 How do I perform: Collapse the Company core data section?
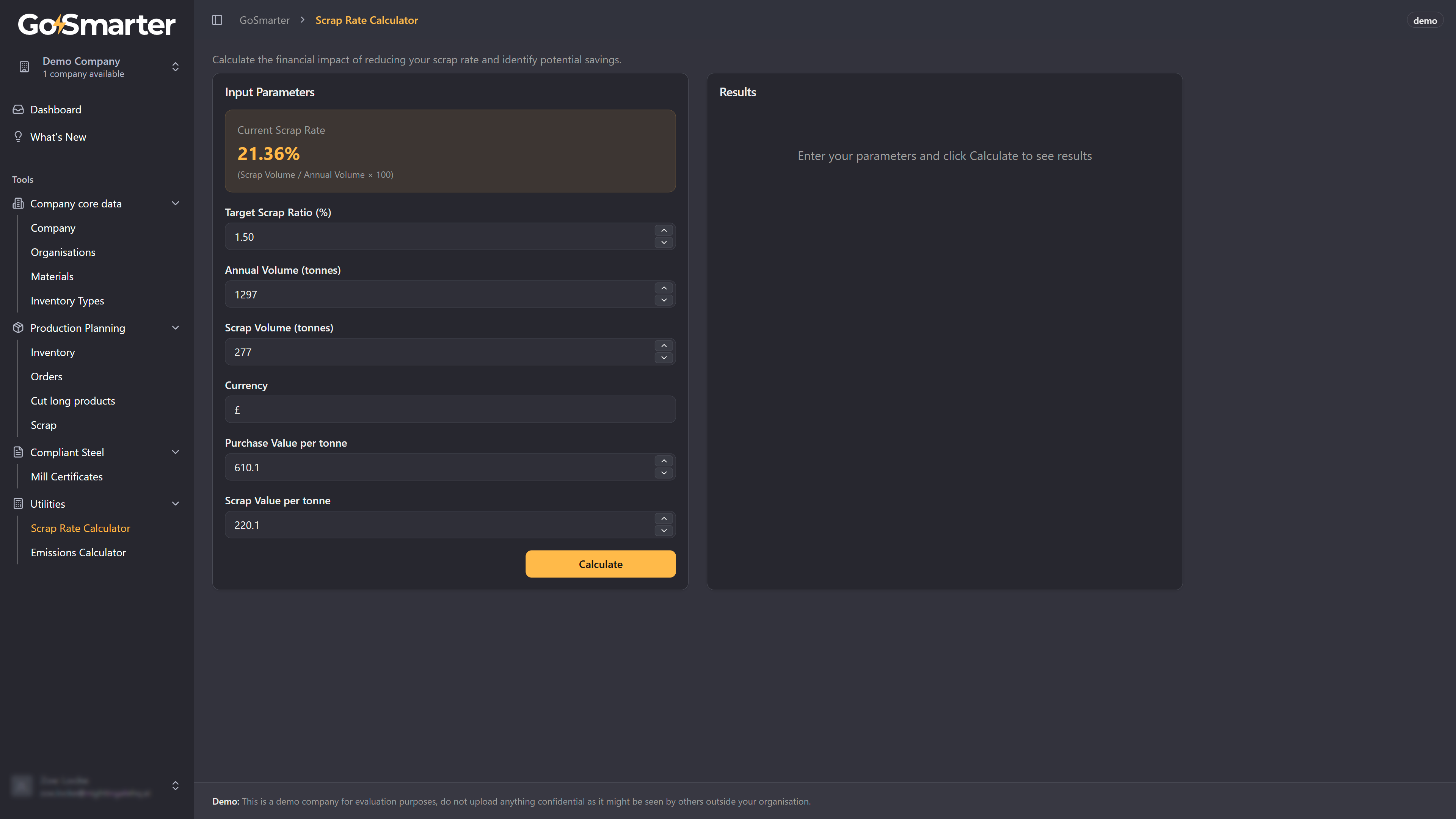175,204
